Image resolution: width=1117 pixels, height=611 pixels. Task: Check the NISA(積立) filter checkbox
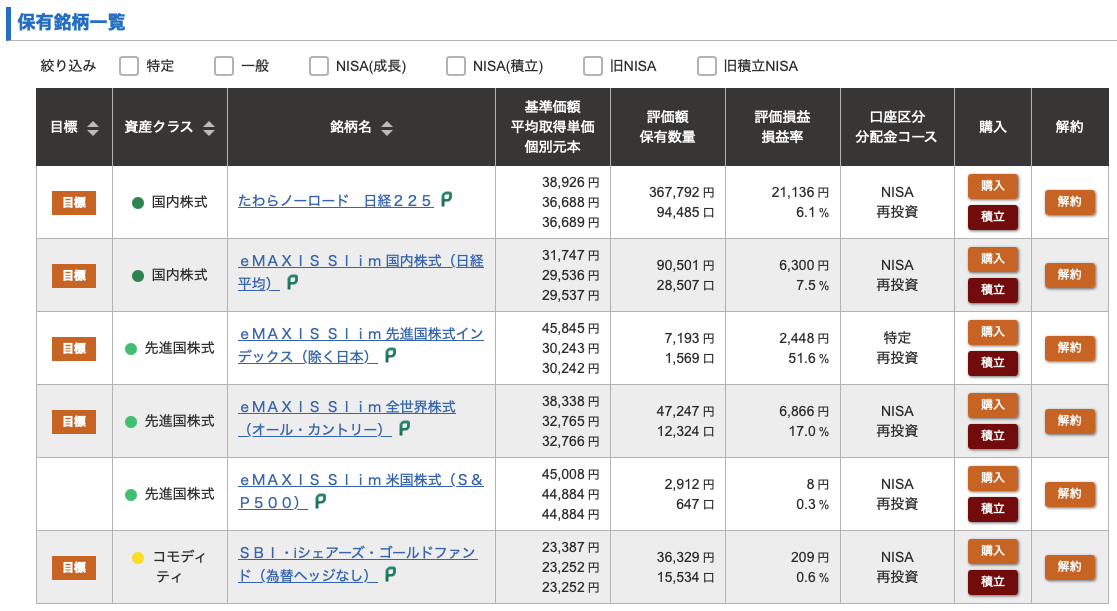(455, 66)
